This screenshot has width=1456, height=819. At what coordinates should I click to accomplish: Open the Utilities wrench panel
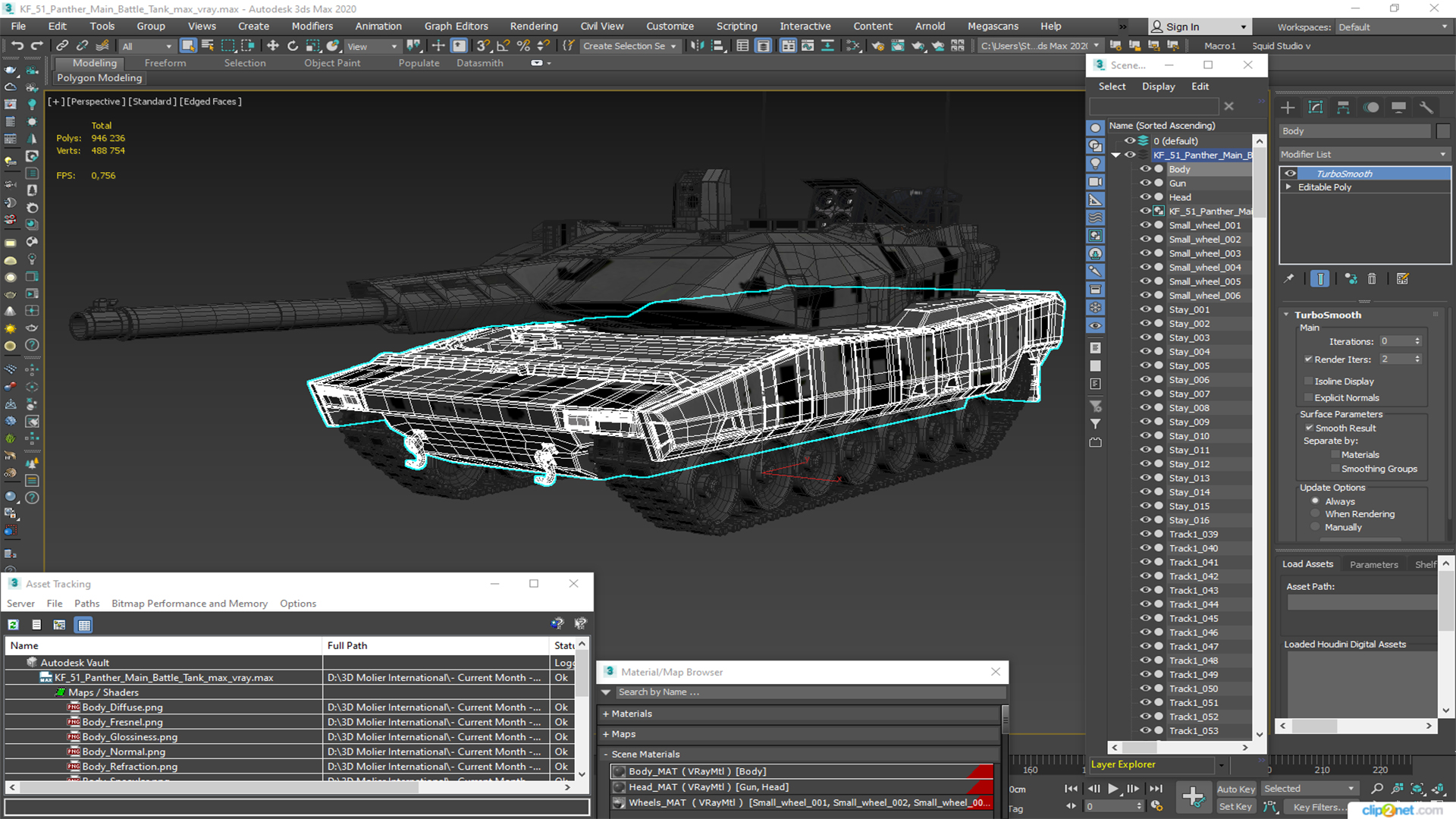(x=1426, y=108)
